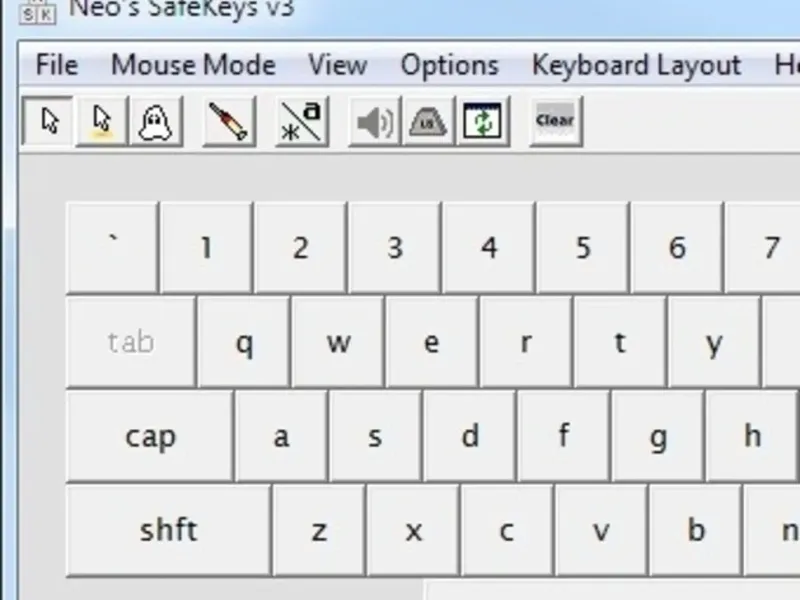Open the File menu
800x600 pixels.
(56, 66)
